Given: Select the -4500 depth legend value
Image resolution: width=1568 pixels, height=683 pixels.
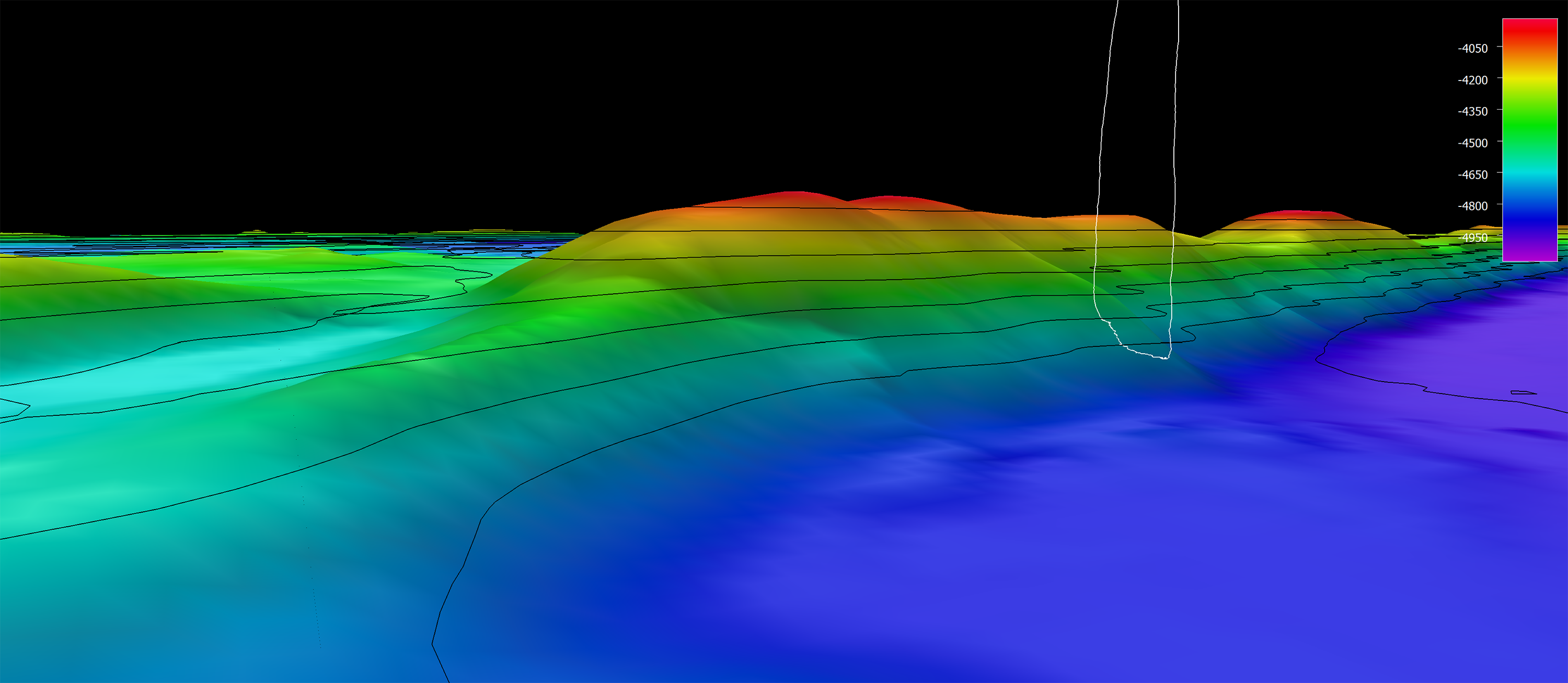Looking at the screenshot, I should 1472,143.
